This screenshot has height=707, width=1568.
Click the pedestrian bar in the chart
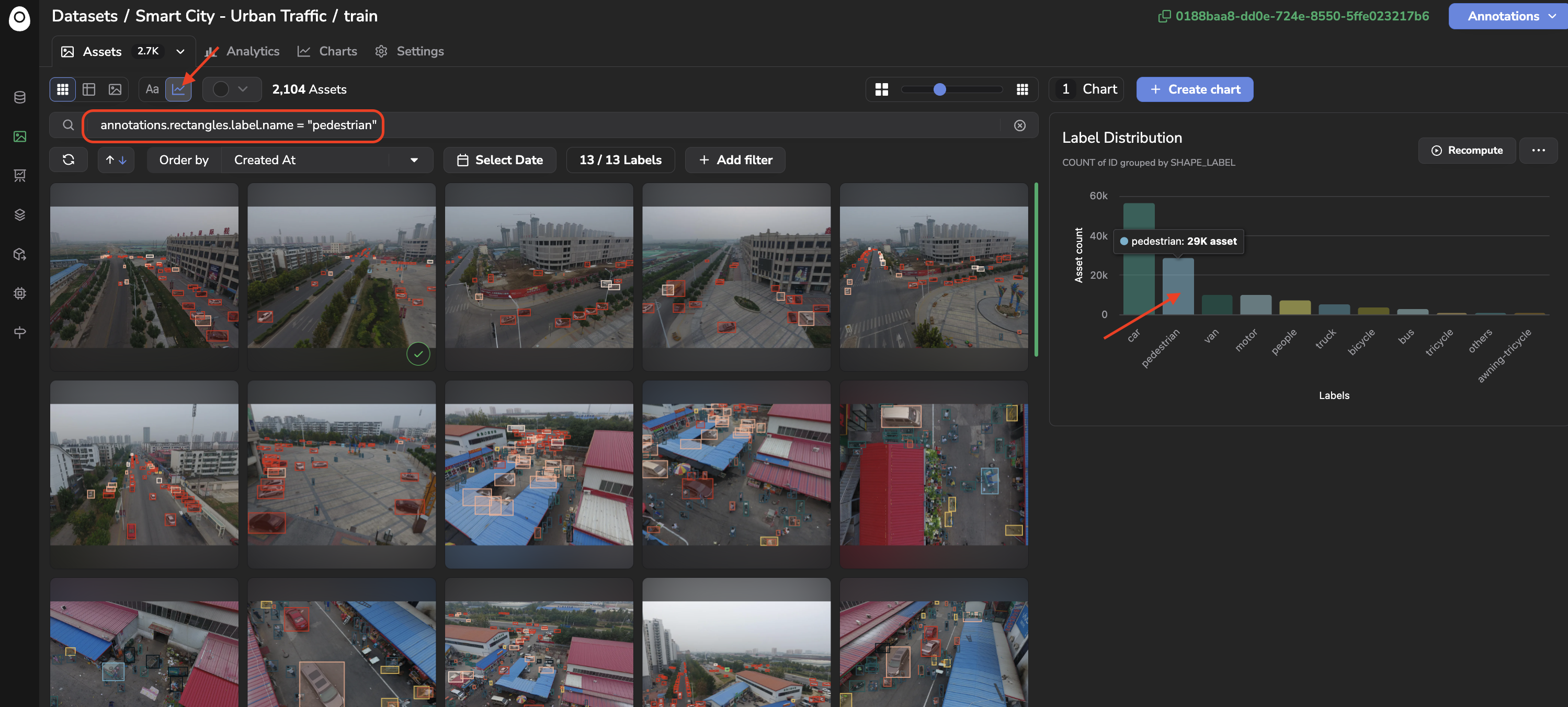[x=1178, y=287]
